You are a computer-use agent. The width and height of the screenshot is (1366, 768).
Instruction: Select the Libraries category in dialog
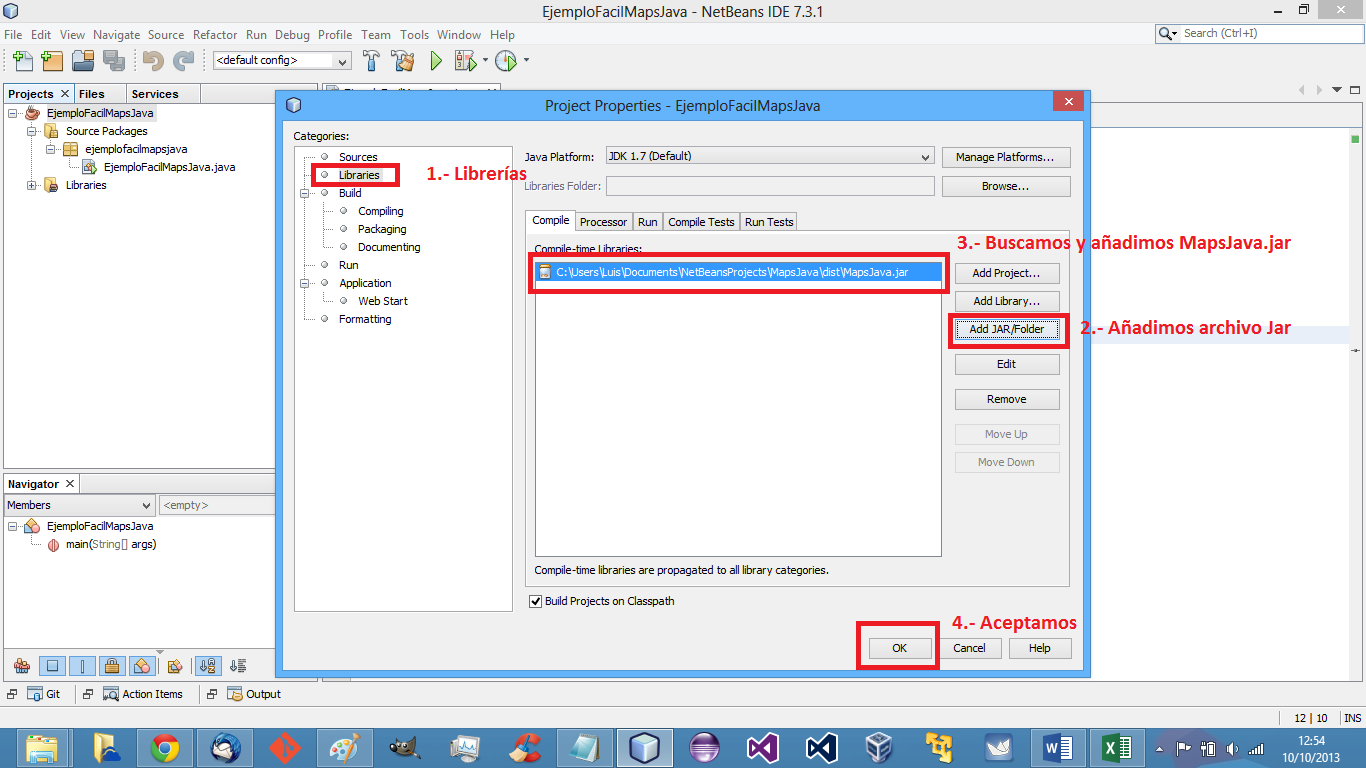click(359, 175)
